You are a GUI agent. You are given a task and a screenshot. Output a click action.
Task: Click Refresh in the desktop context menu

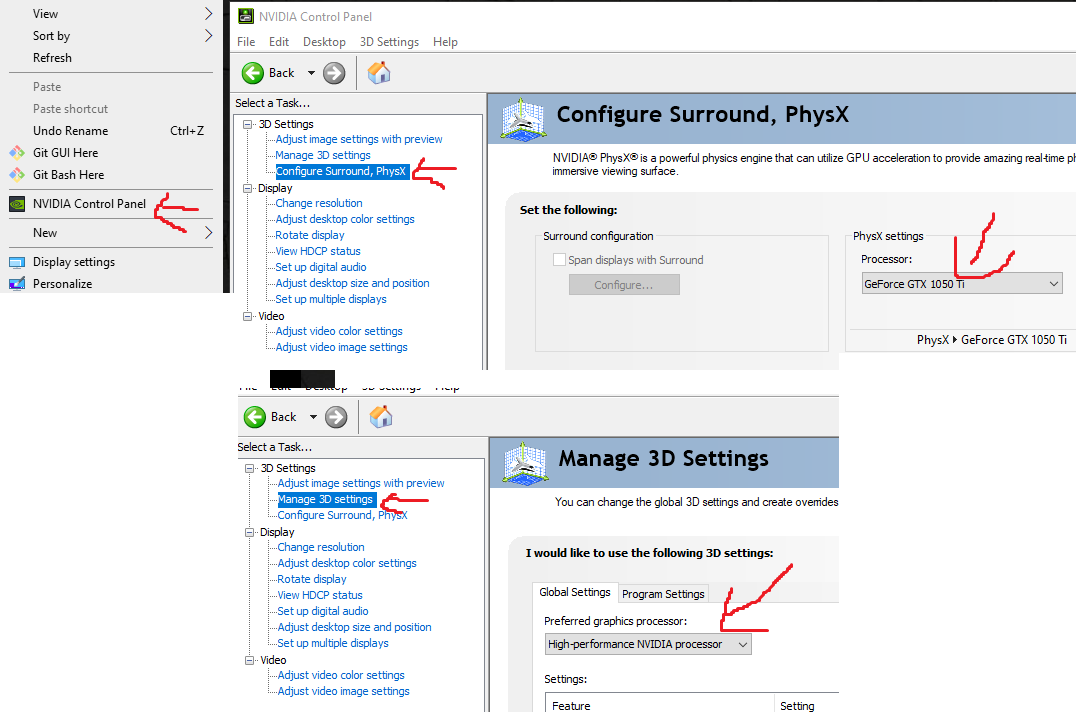tap(52, 58)
